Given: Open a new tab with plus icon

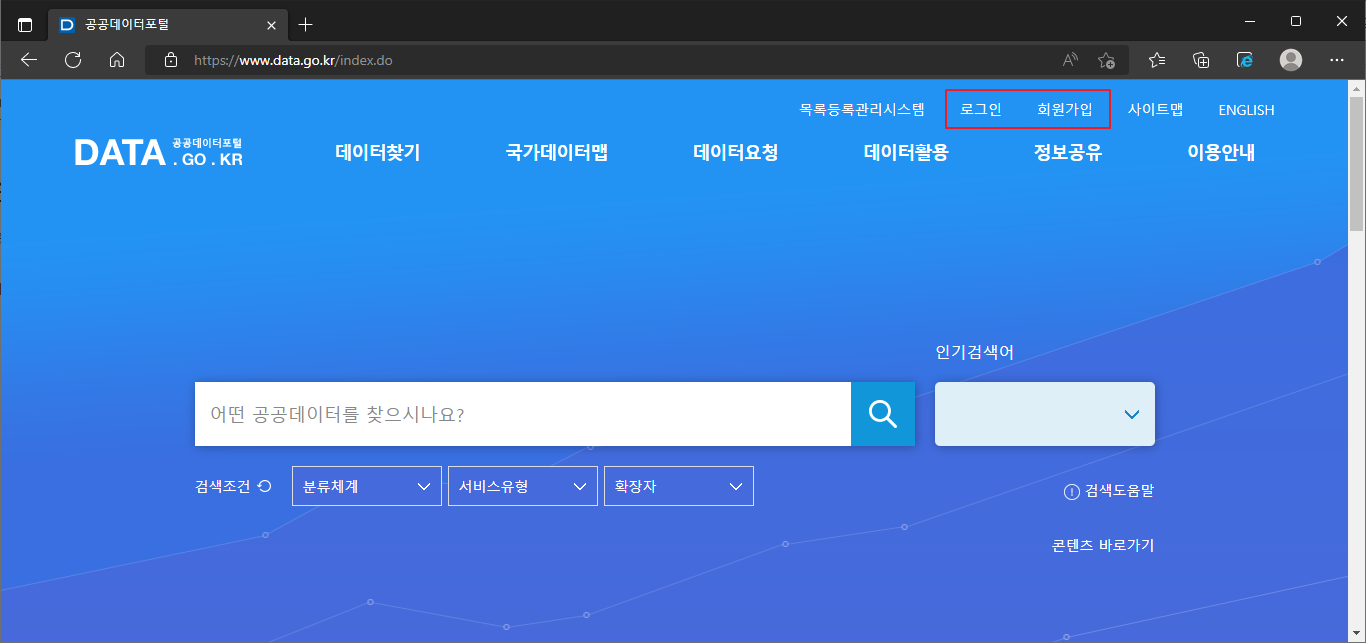Looking at the screenshot, I should point(306,24).
